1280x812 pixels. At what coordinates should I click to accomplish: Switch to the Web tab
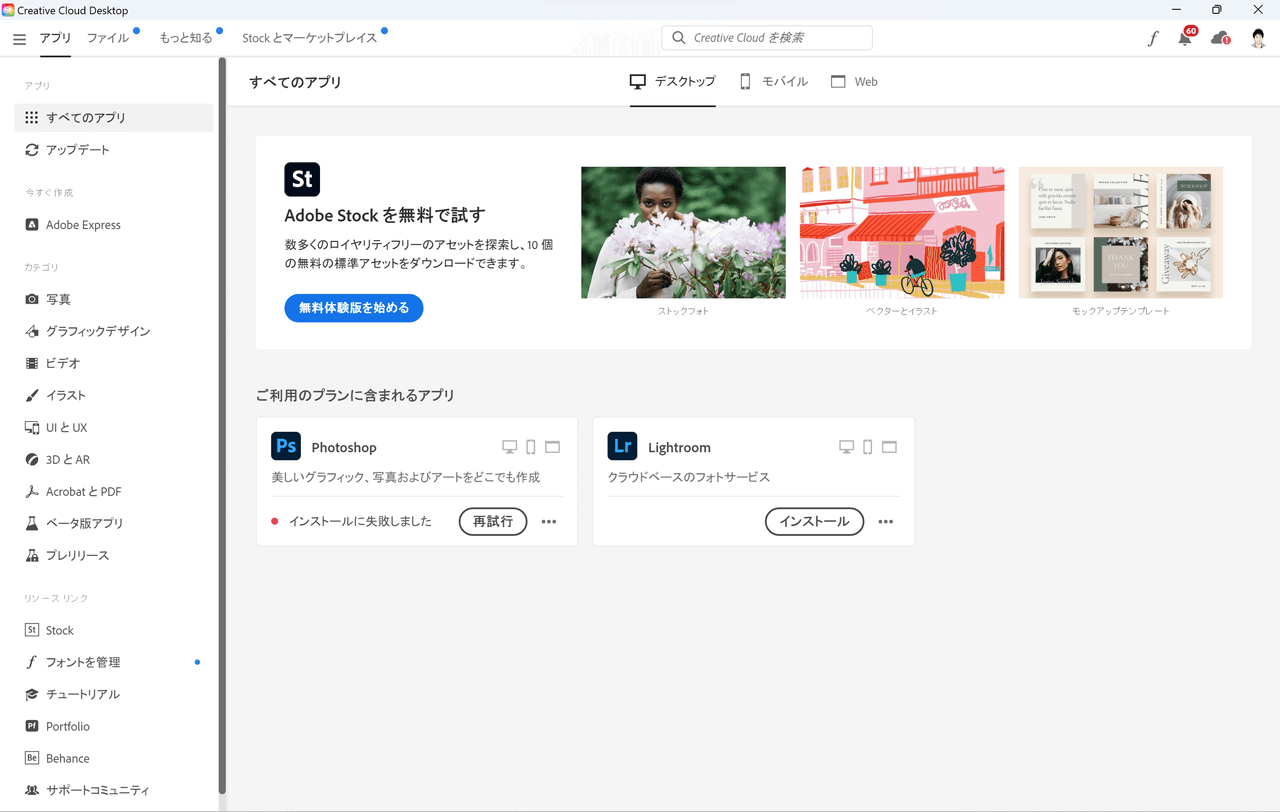point(854,82)
